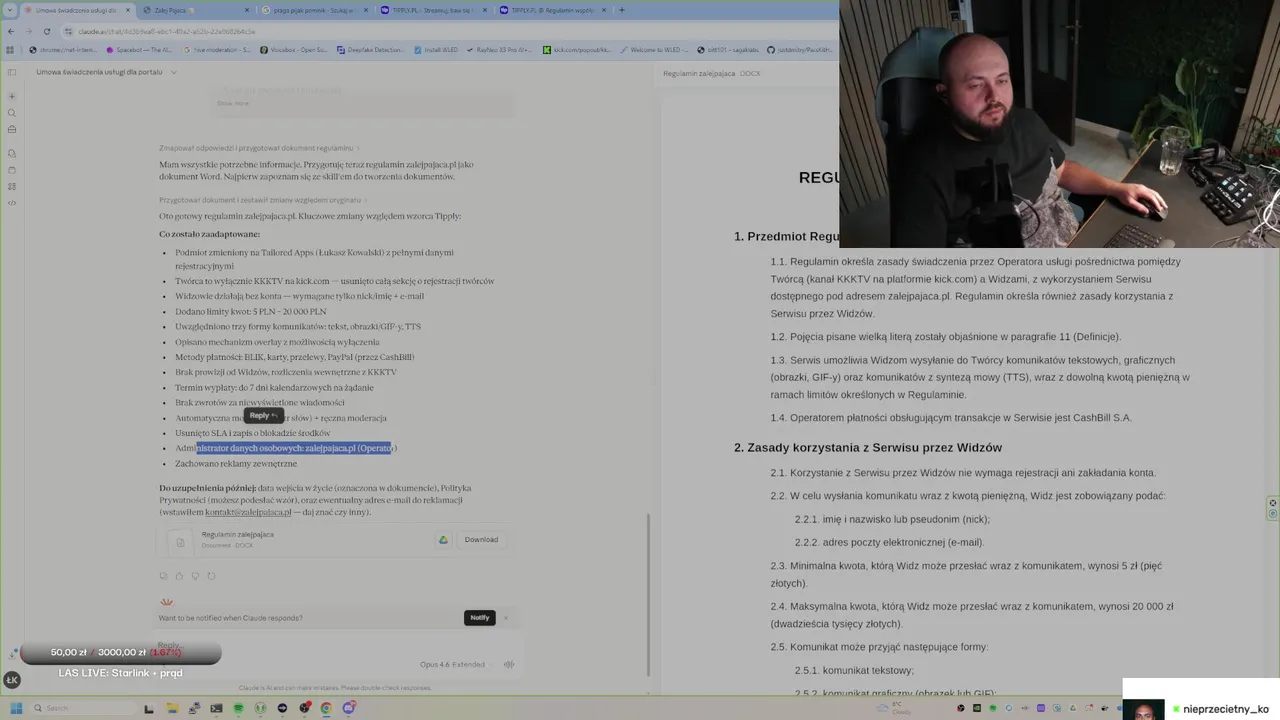
Task: Dismiss the notification prompt with X
Action: point(506,618)
